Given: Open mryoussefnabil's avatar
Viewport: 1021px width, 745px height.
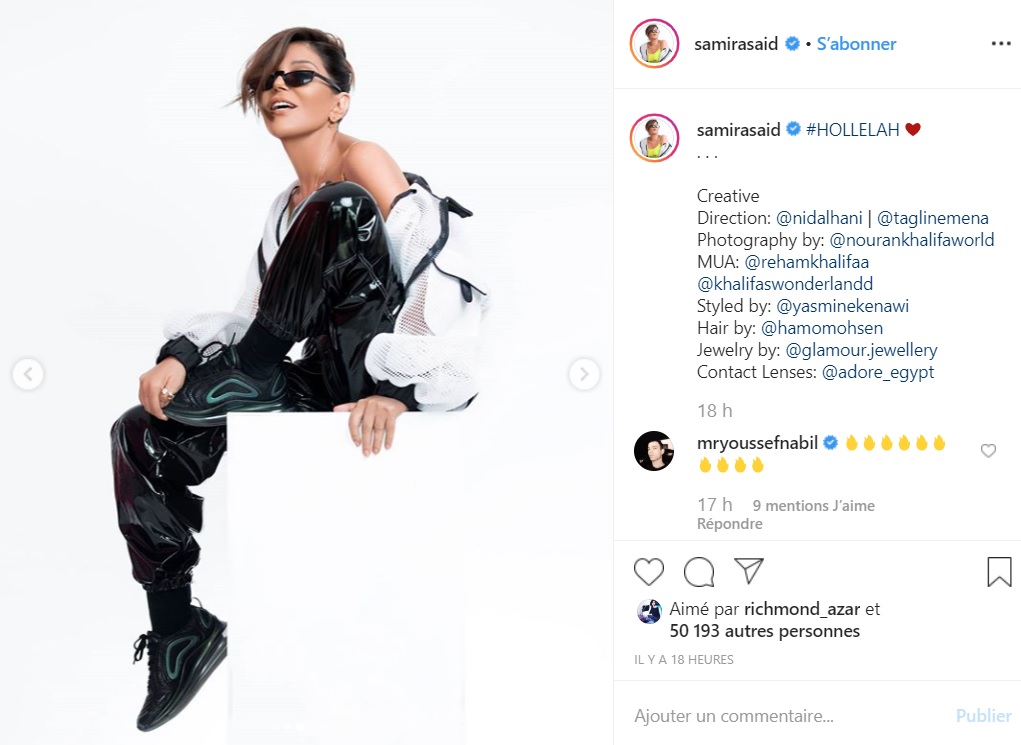Looking at the screenshot, I should 654,451.
